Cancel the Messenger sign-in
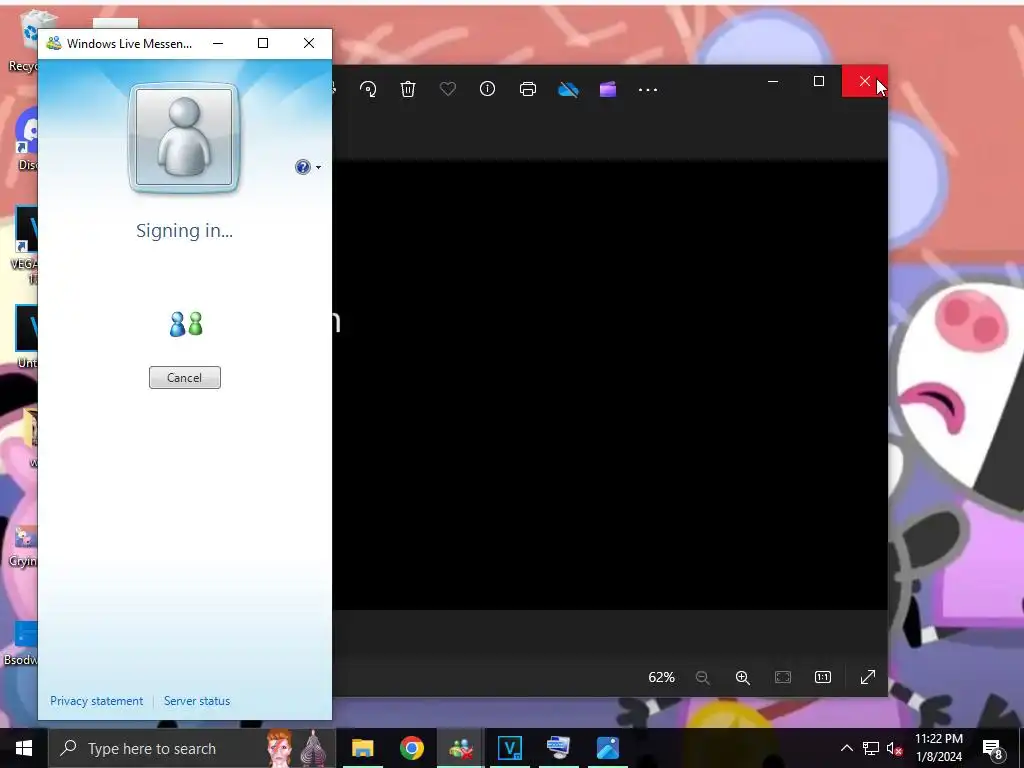 (184, 377)
